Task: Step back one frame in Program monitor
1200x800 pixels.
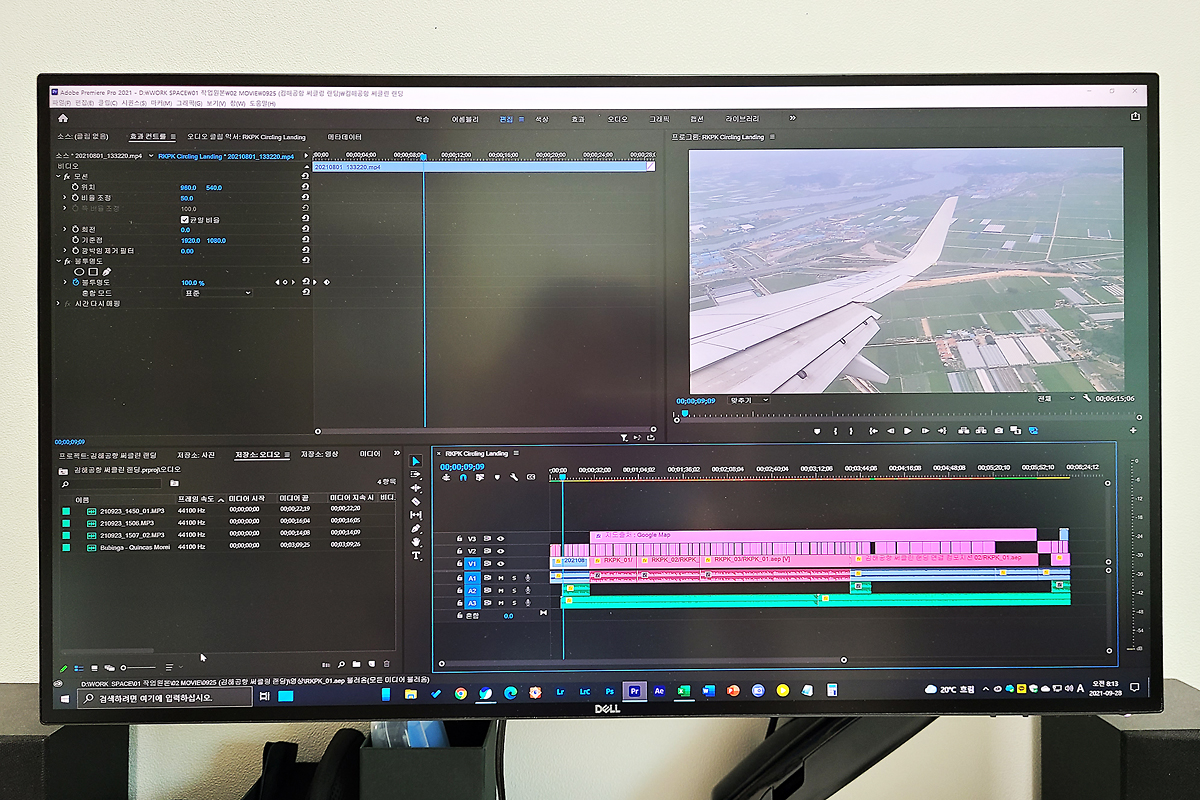Action: 890,430
